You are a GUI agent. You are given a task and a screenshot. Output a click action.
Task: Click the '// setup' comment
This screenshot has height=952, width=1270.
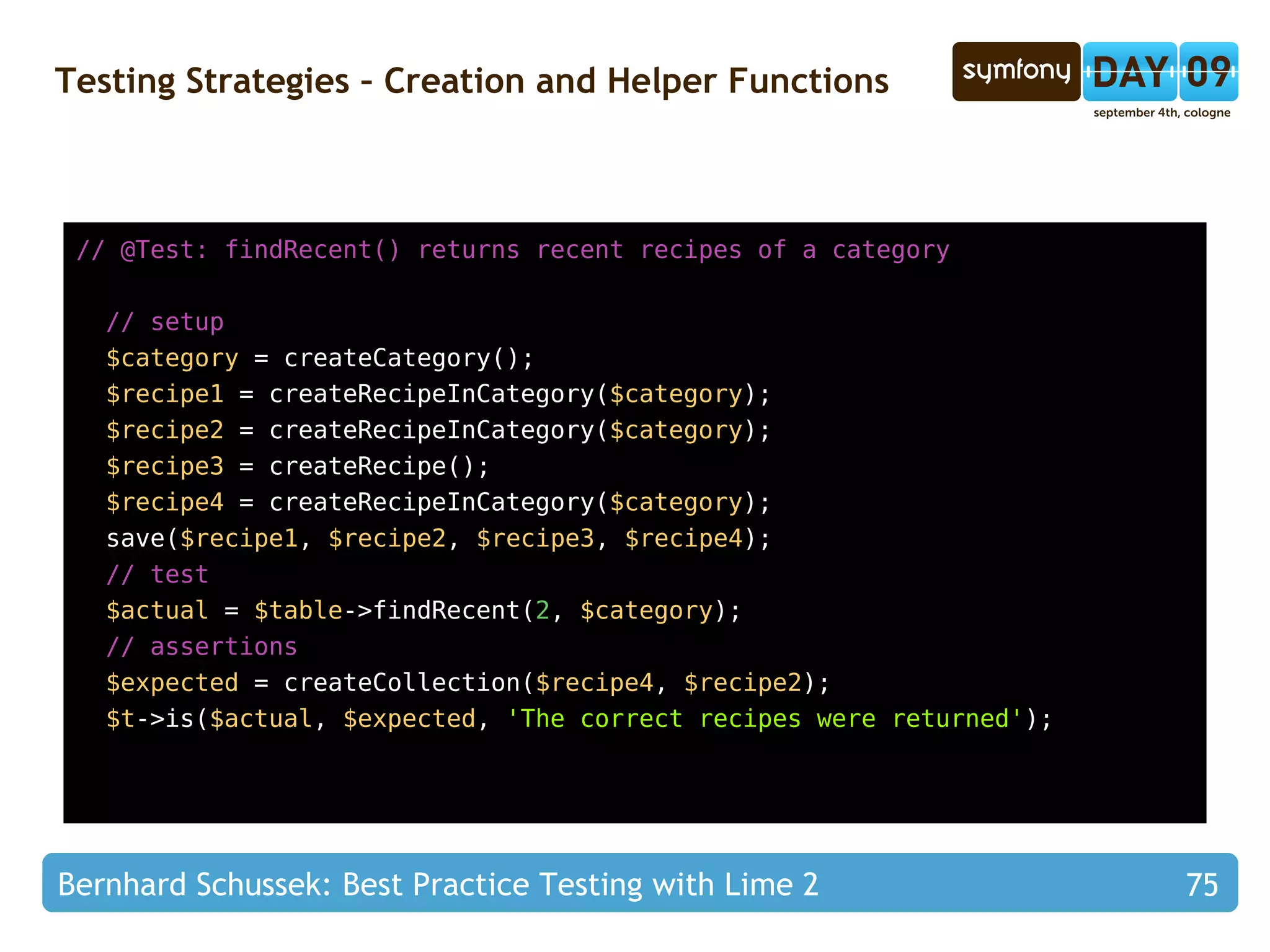[x=165, y=322]
